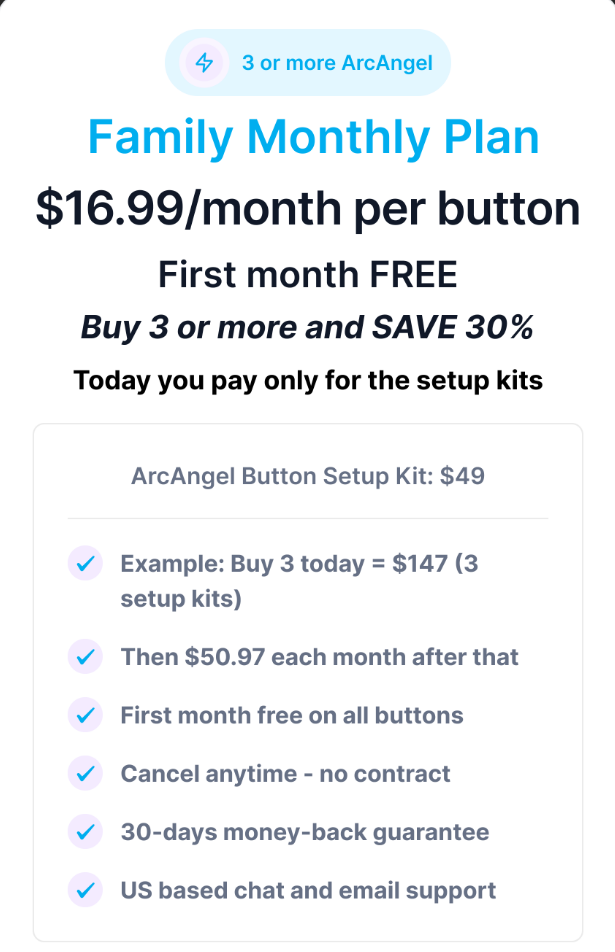The image size is (615, 952).
Task: Click "US based chat and email support" text
Action: tap(308, 889)
